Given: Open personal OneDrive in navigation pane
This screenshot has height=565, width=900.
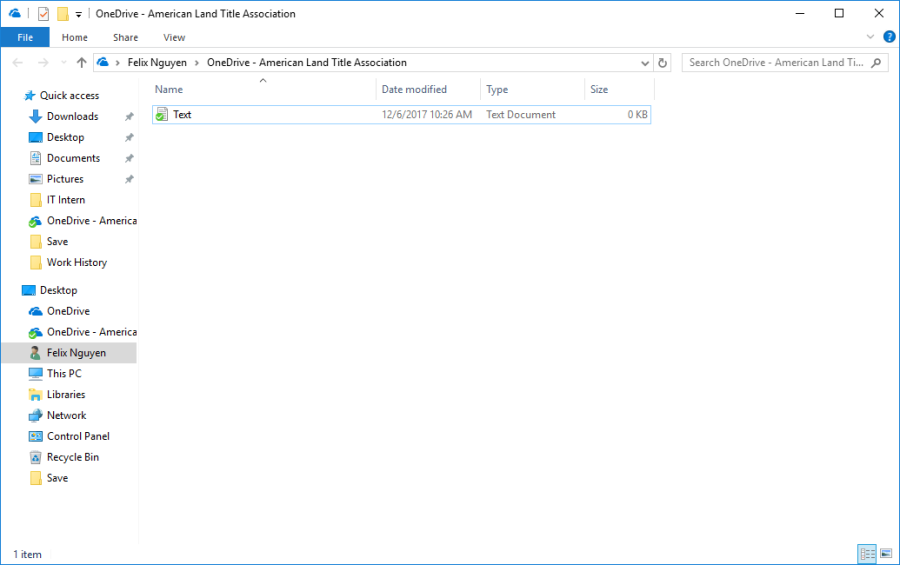Looking at the screenshot, I should point(68,311).
